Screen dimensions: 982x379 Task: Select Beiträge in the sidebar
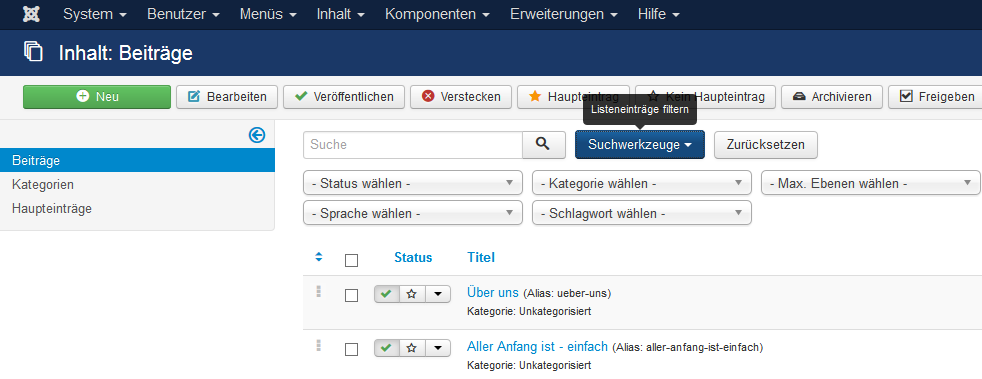(137, 160)
